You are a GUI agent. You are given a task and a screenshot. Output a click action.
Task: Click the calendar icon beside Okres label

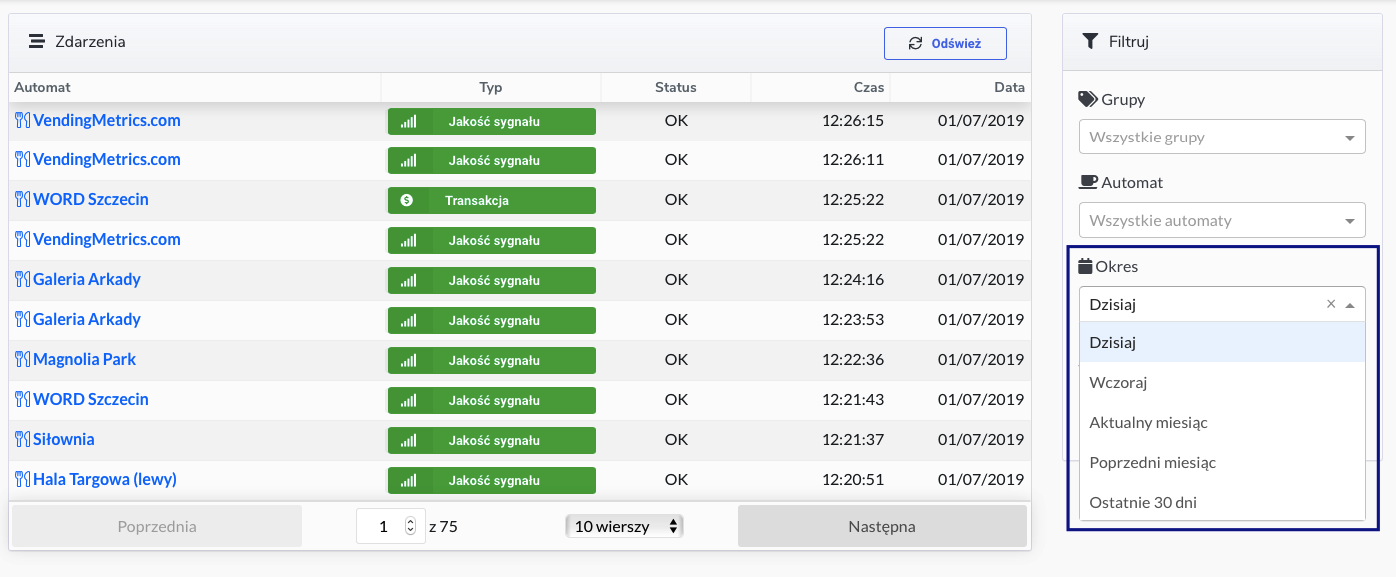tap(1086, 266)
